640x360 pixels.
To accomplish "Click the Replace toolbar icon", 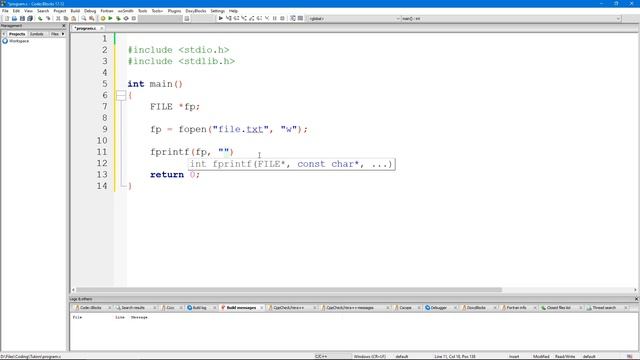I will [x=91, y=18].
